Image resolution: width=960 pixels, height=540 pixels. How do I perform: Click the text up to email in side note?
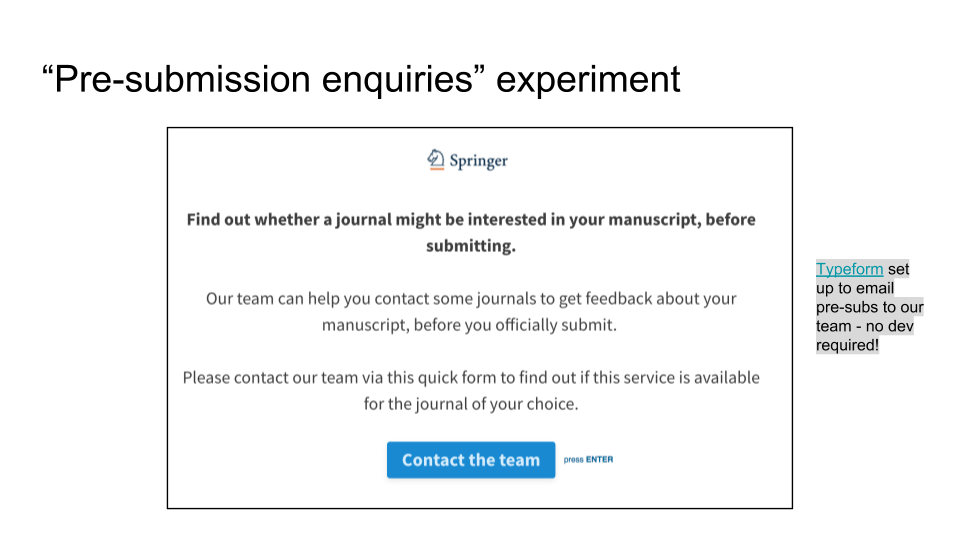coord(855,288)
